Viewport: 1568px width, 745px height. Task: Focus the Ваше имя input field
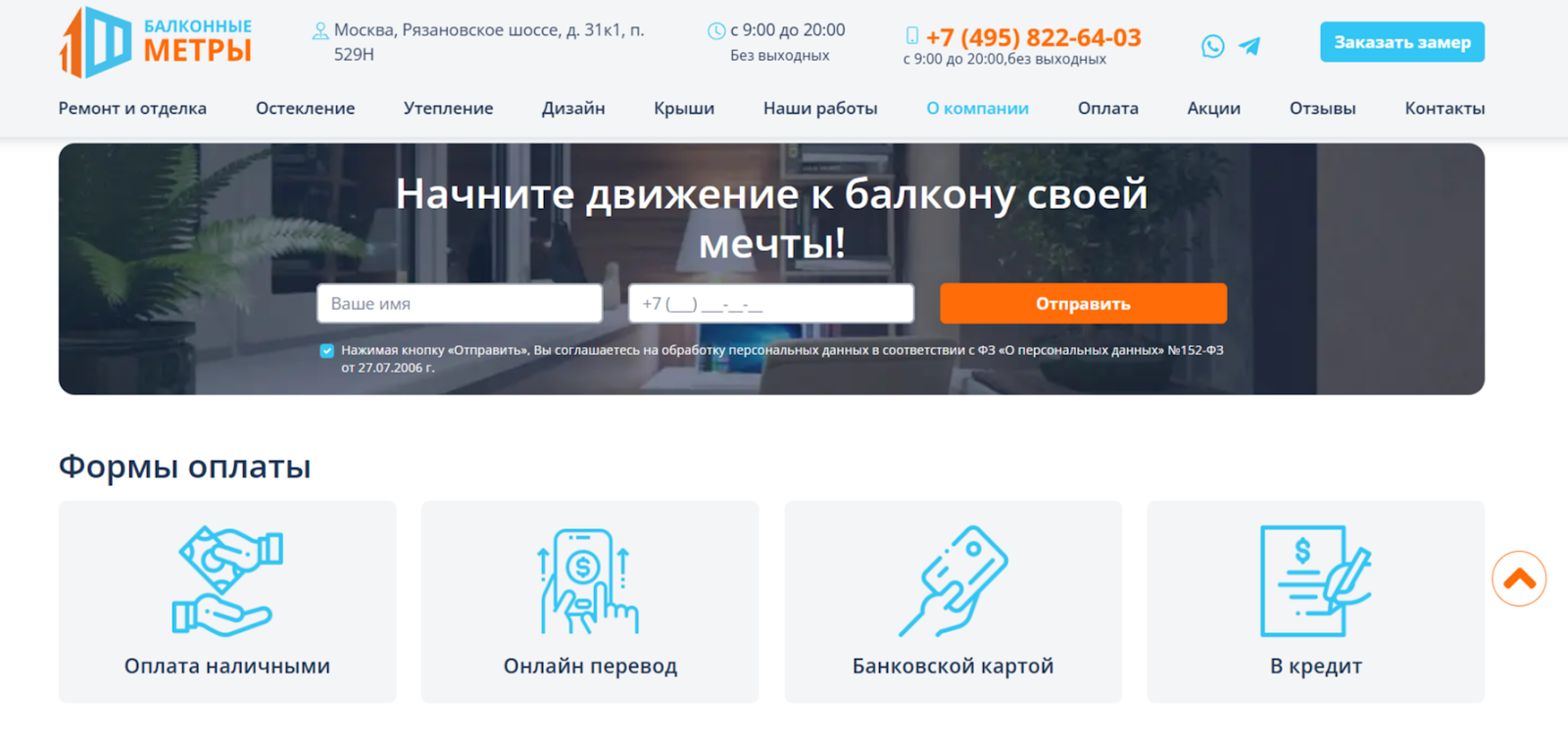(460, 304)
